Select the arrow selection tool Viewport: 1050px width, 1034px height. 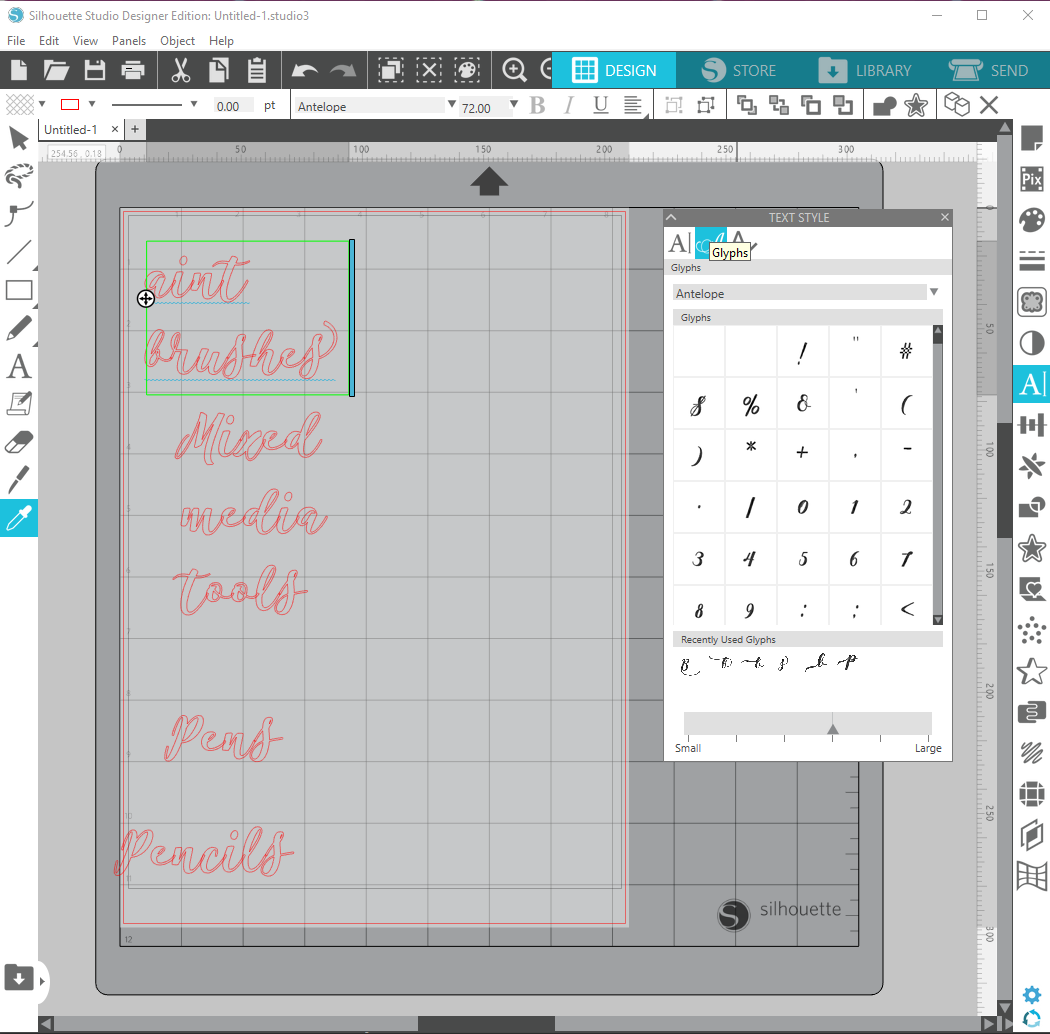coord(18,138)
